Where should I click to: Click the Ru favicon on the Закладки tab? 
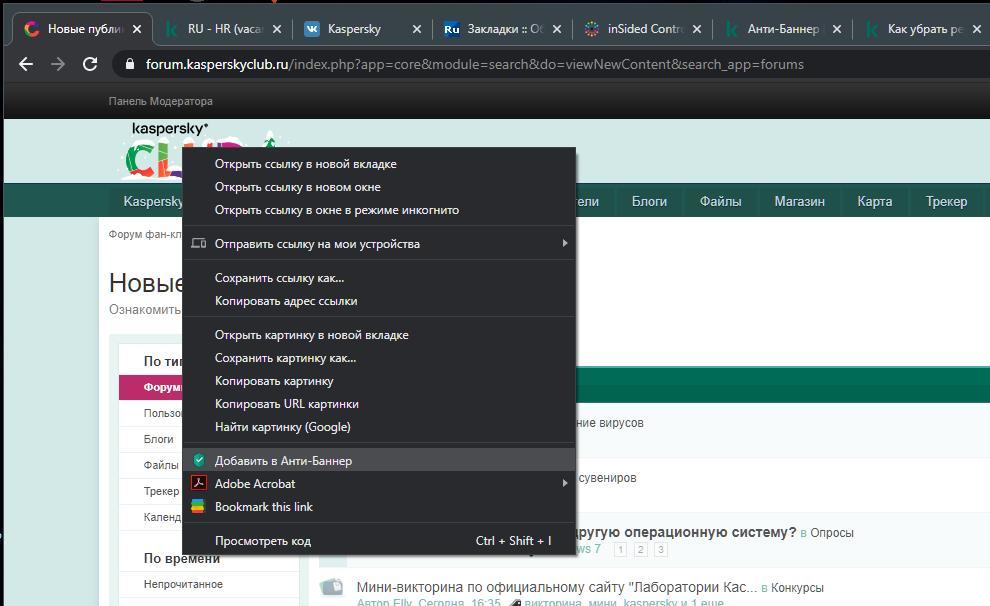pyautogui.click(x=451, y=29)
